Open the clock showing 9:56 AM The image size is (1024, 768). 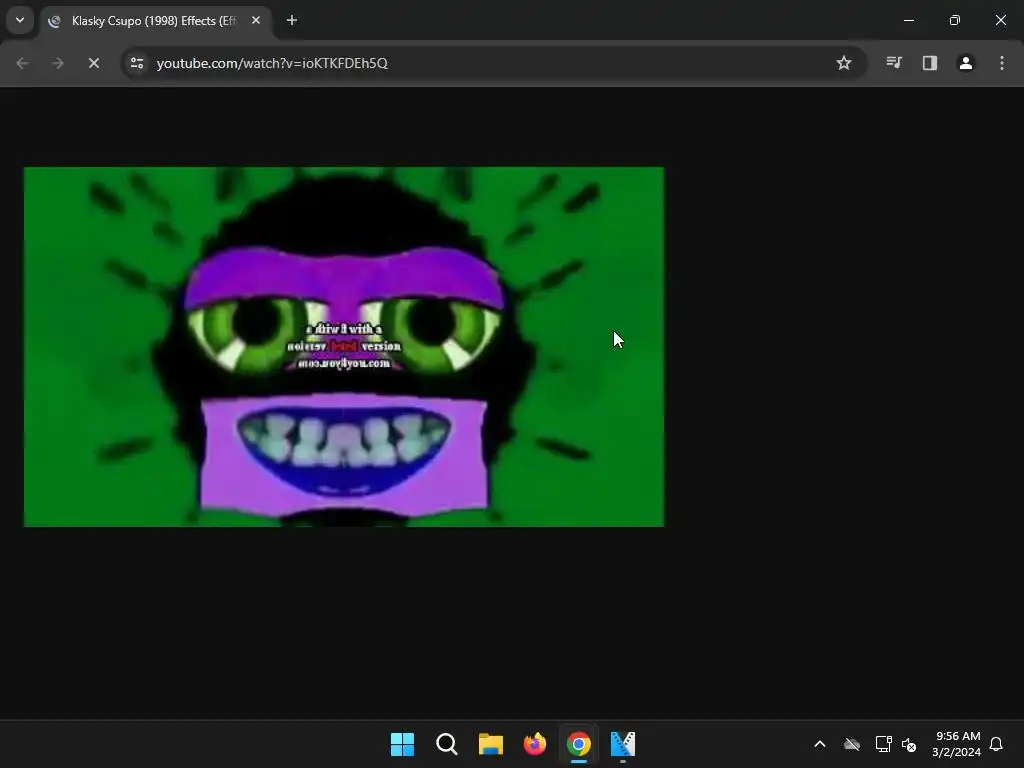pyautogui.click(x=956, y=744)
